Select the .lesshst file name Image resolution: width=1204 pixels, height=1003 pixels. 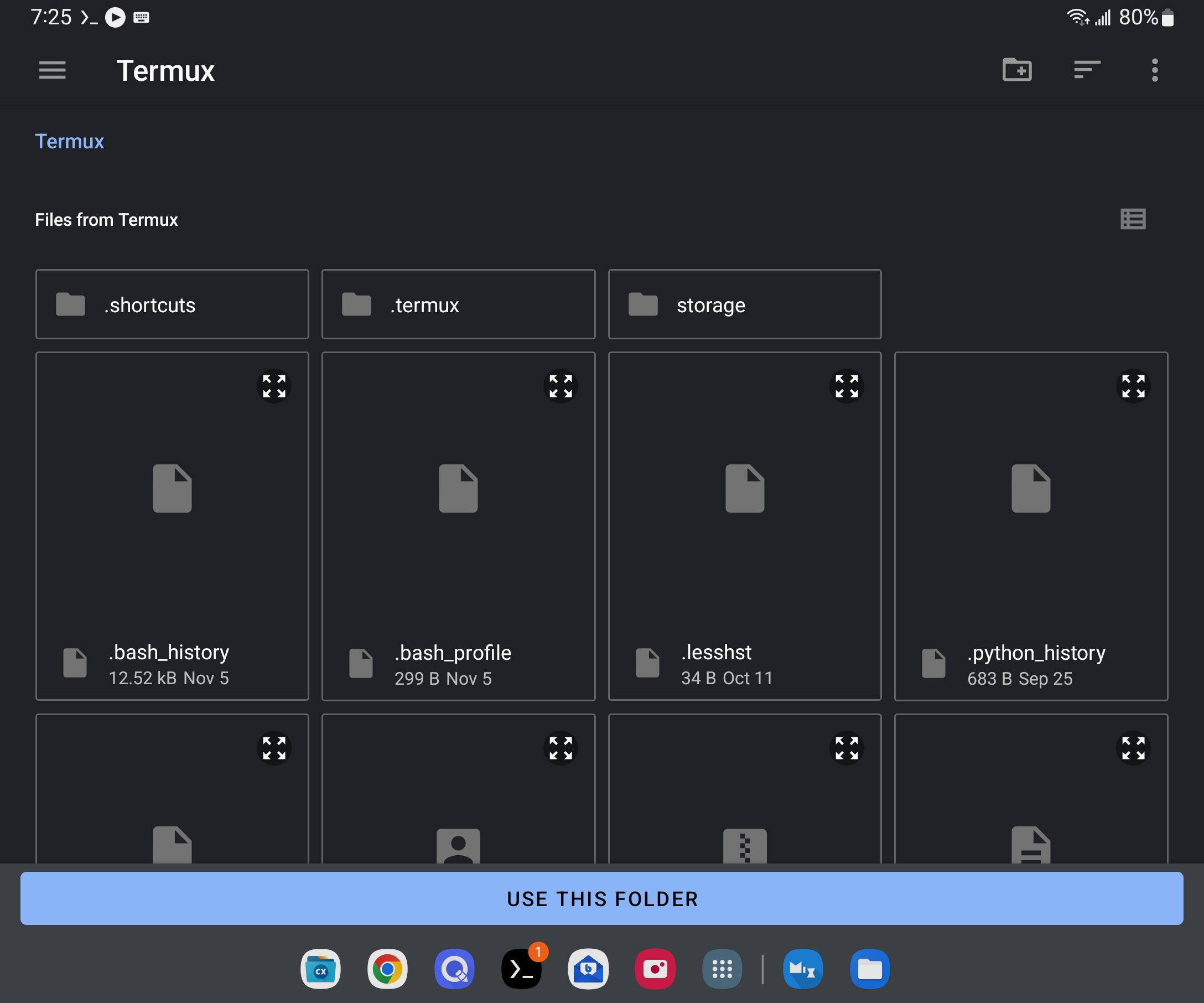tap(716, 653)
